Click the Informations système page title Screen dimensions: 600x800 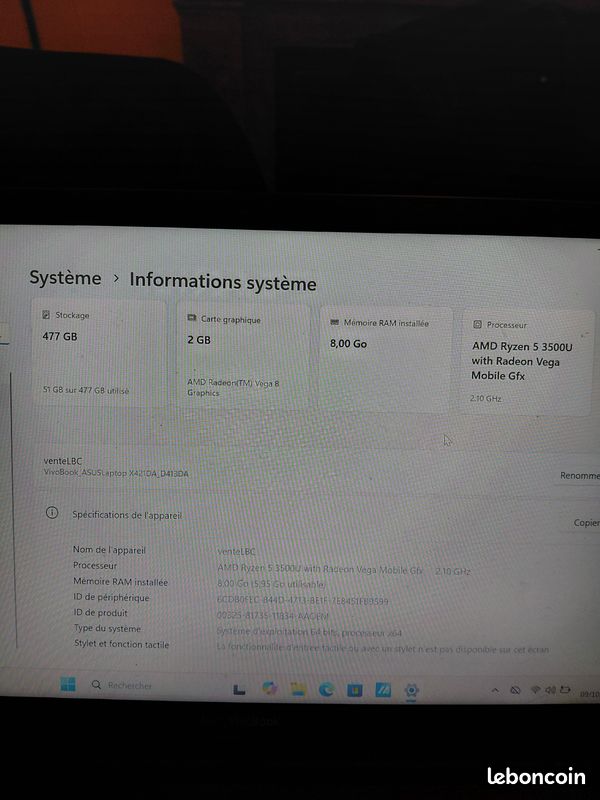pyautogui.click(x=222, y=282)
